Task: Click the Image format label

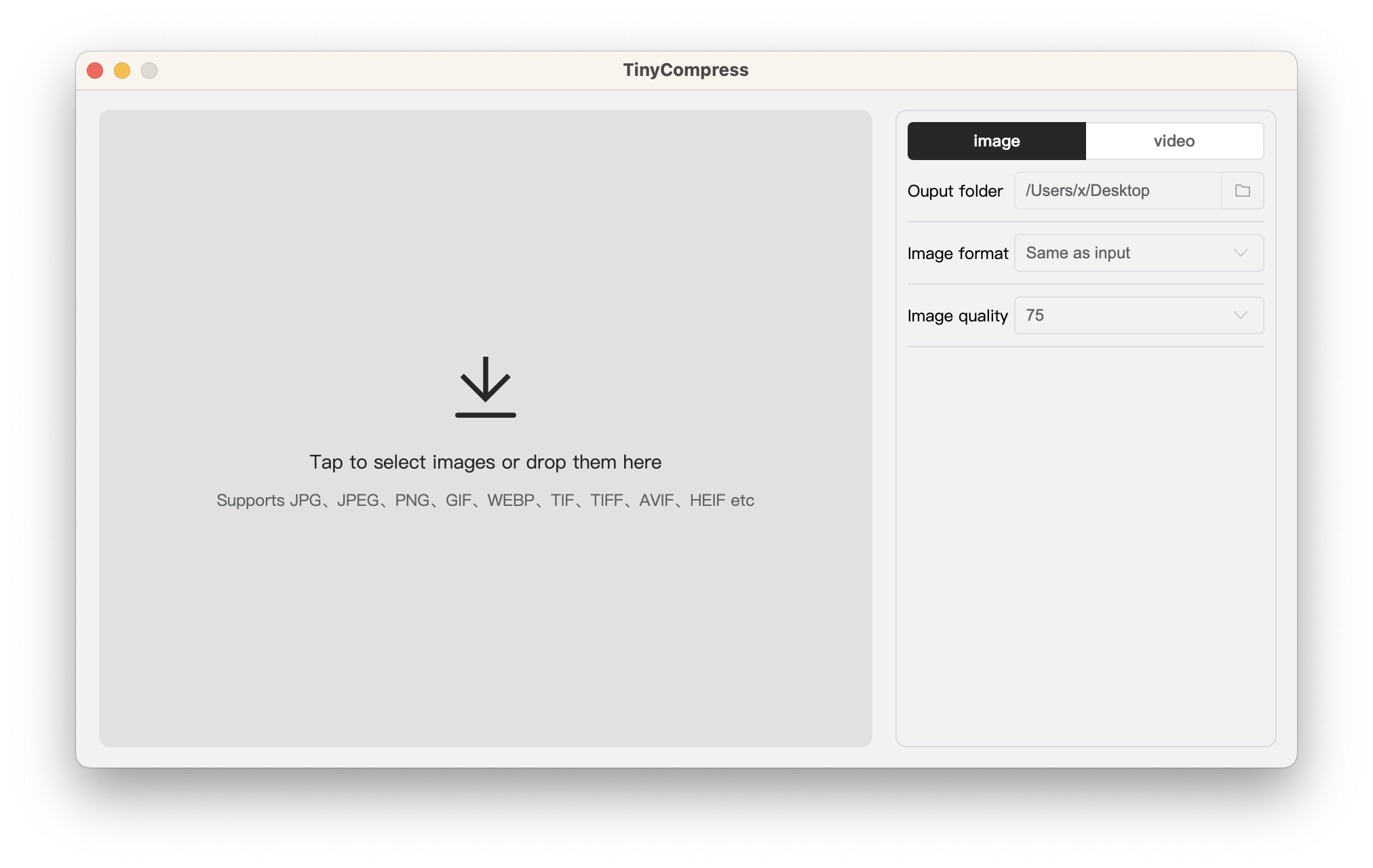Action: [957, 253]
